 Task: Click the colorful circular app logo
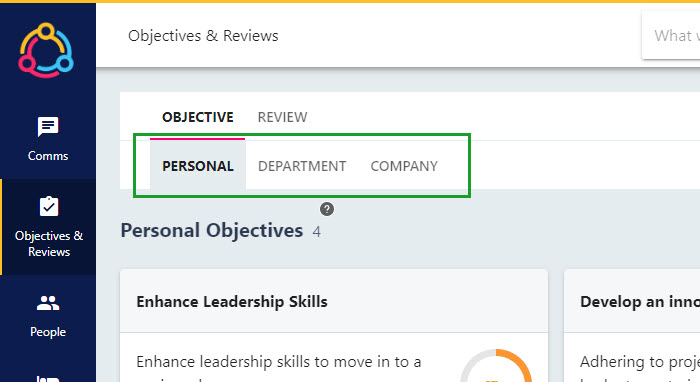[x=46, y=50]
